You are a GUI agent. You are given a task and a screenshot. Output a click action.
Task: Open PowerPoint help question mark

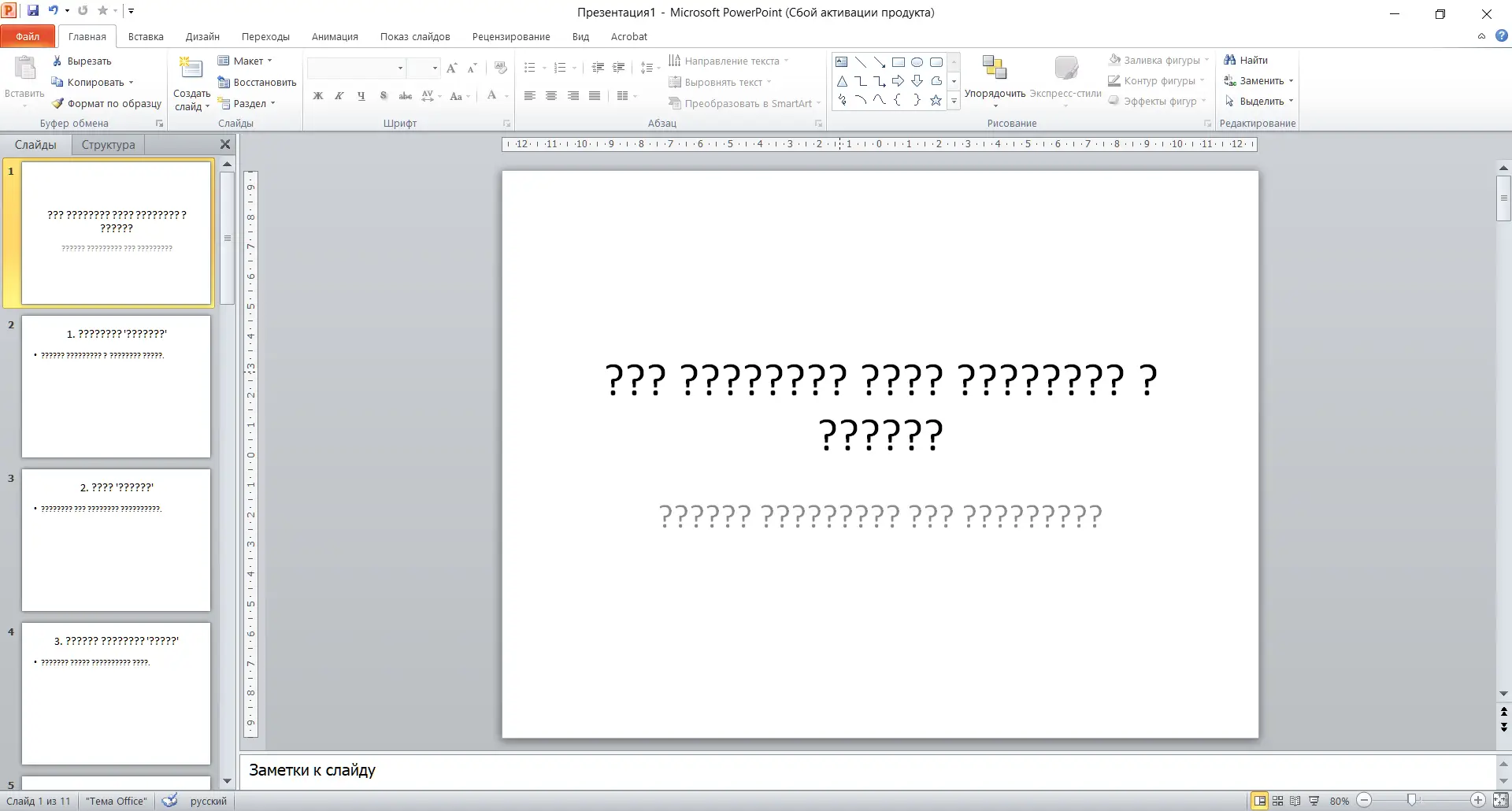click(1502, 36)
